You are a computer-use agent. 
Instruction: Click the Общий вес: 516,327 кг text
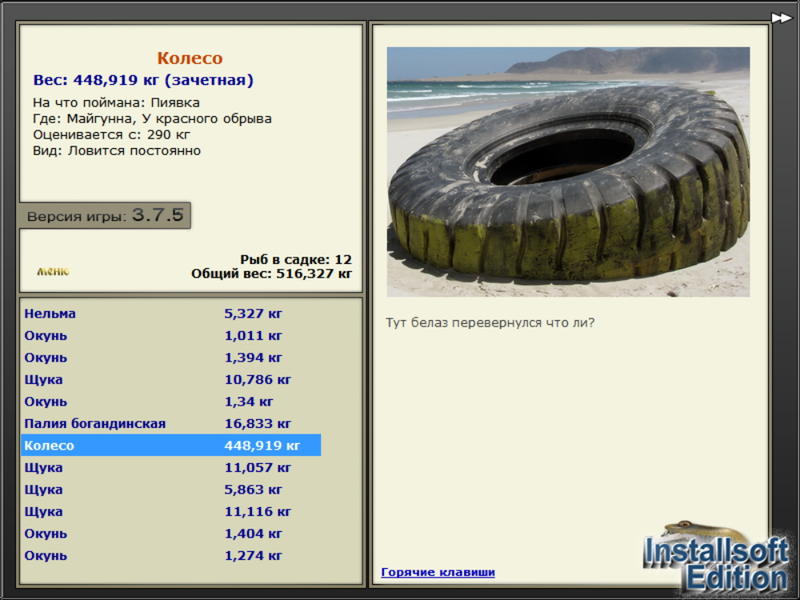tap(271, 274)
